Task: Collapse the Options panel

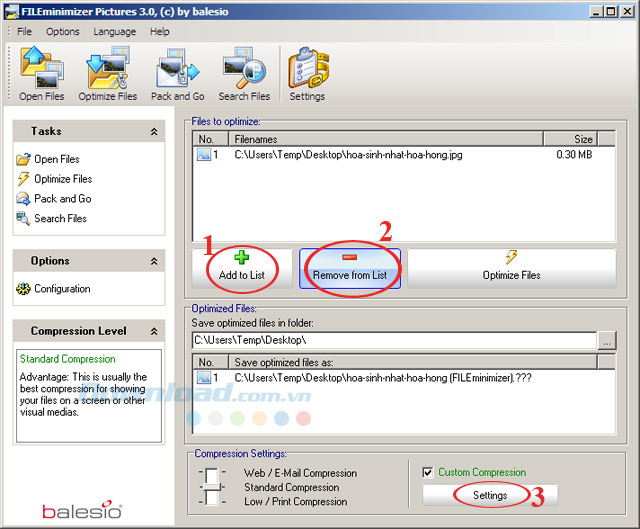Action: [x=154, y=261]
